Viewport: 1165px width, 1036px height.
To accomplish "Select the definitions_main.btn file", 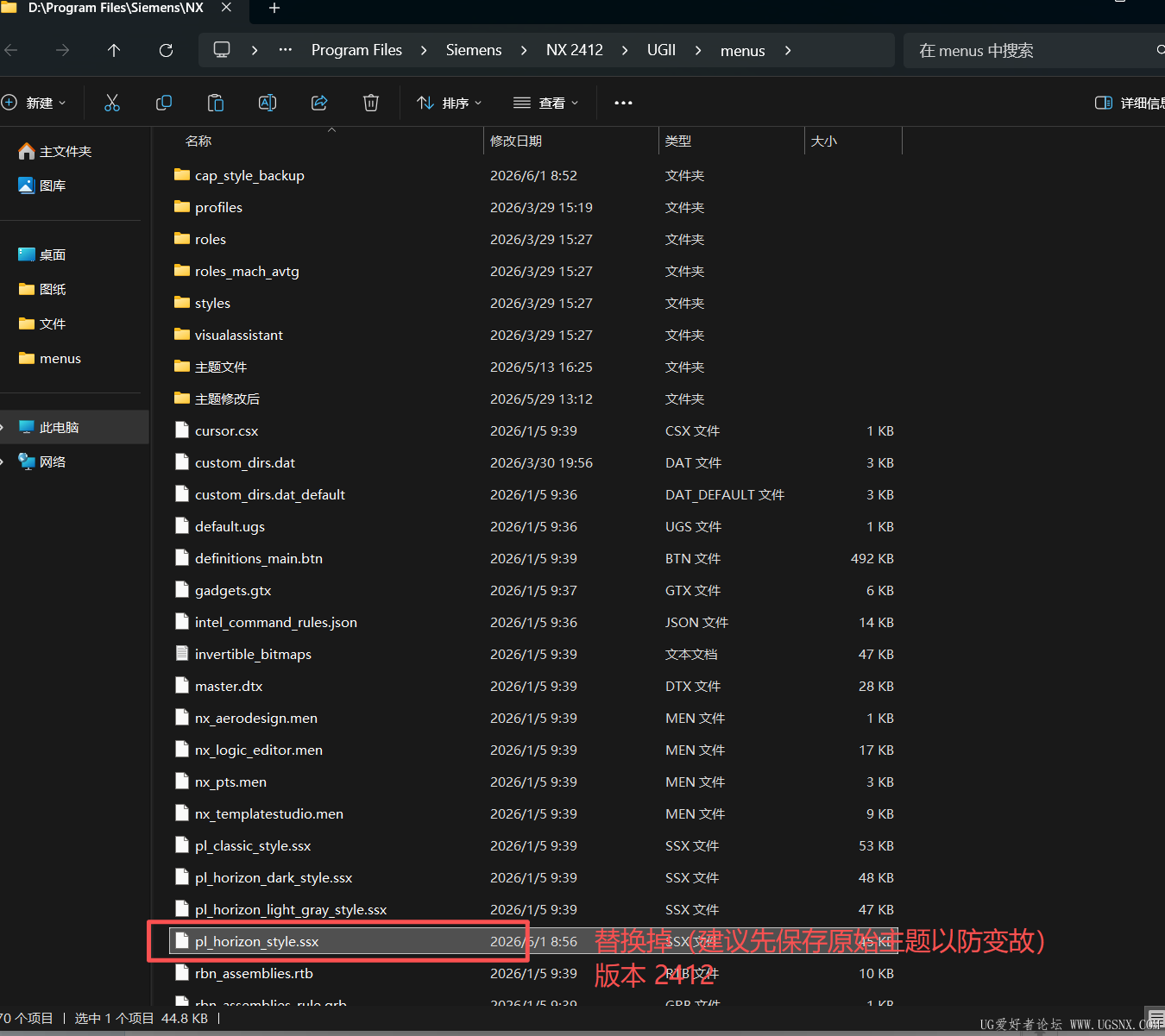I will tap(533, 558).
